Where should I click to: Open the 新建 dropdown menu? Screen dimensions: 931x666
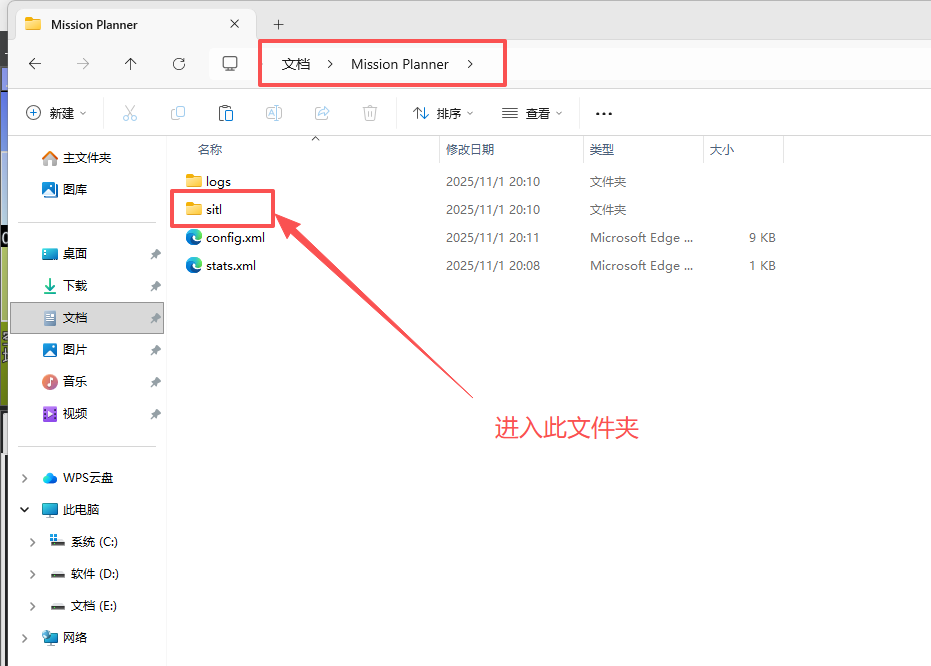(56, 113)
